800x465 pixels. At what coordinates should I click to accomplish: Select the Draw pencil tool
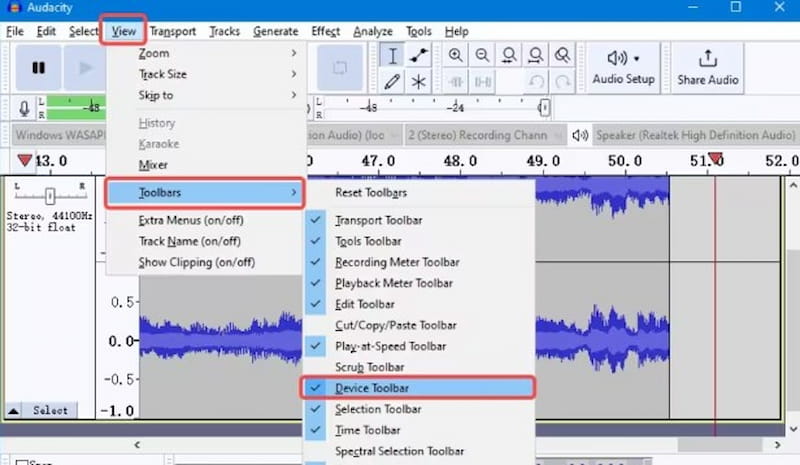point(392,82)
